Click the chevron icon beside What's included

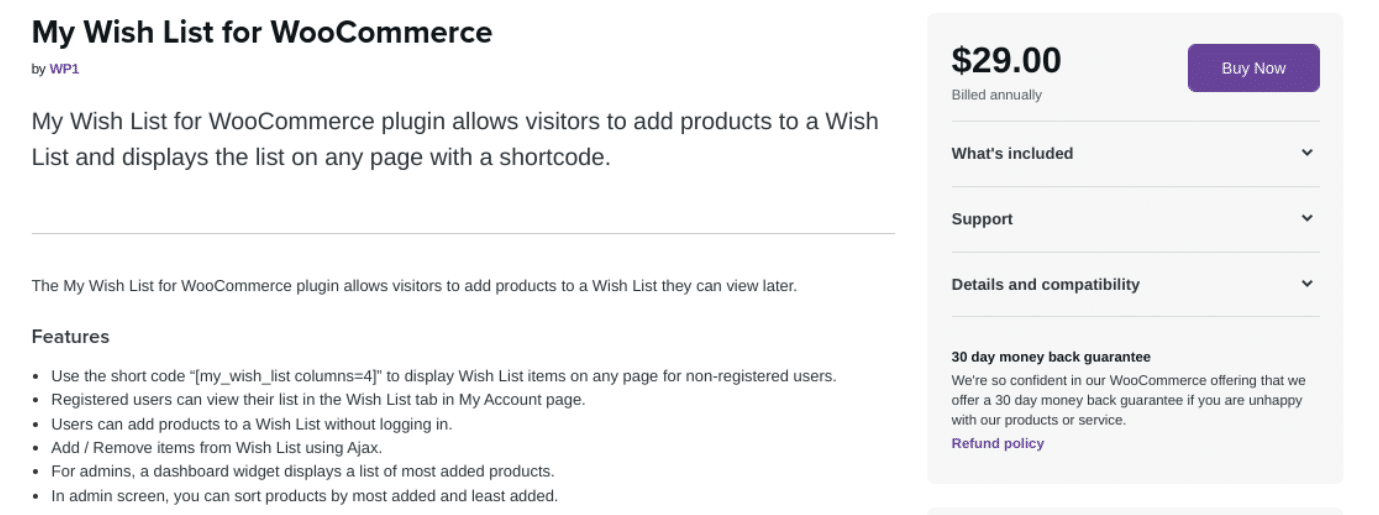[x=1306, y=153]
